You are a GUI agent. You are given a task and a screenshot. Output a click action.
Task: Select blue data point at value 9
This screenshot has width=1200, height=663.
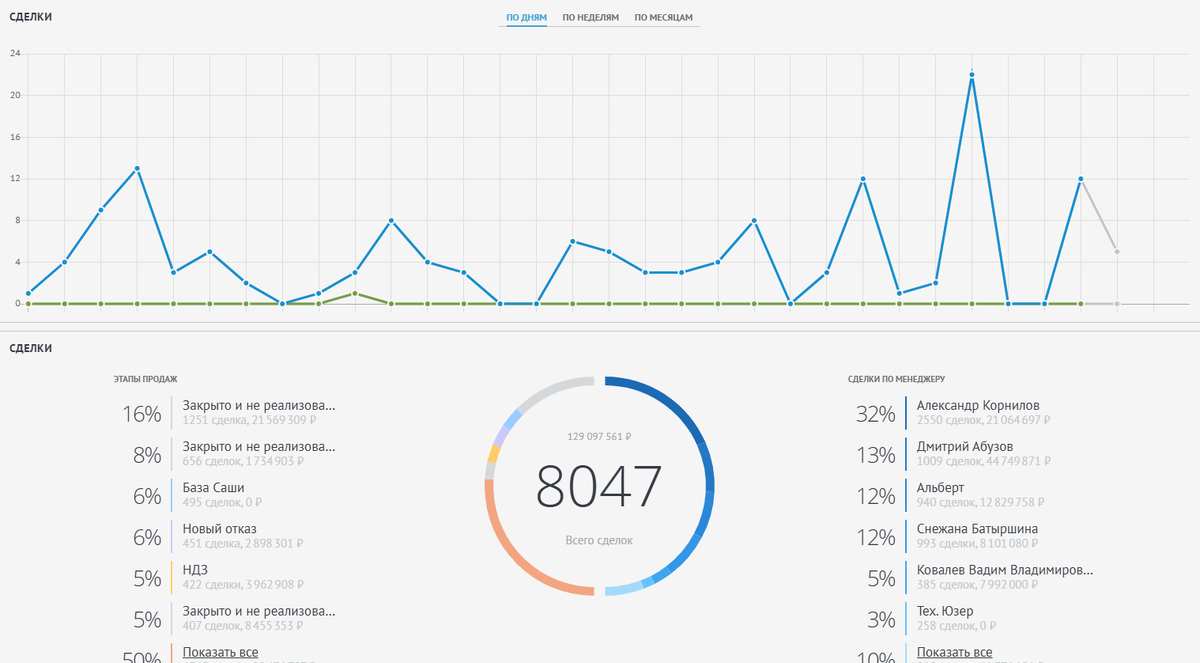101,210
